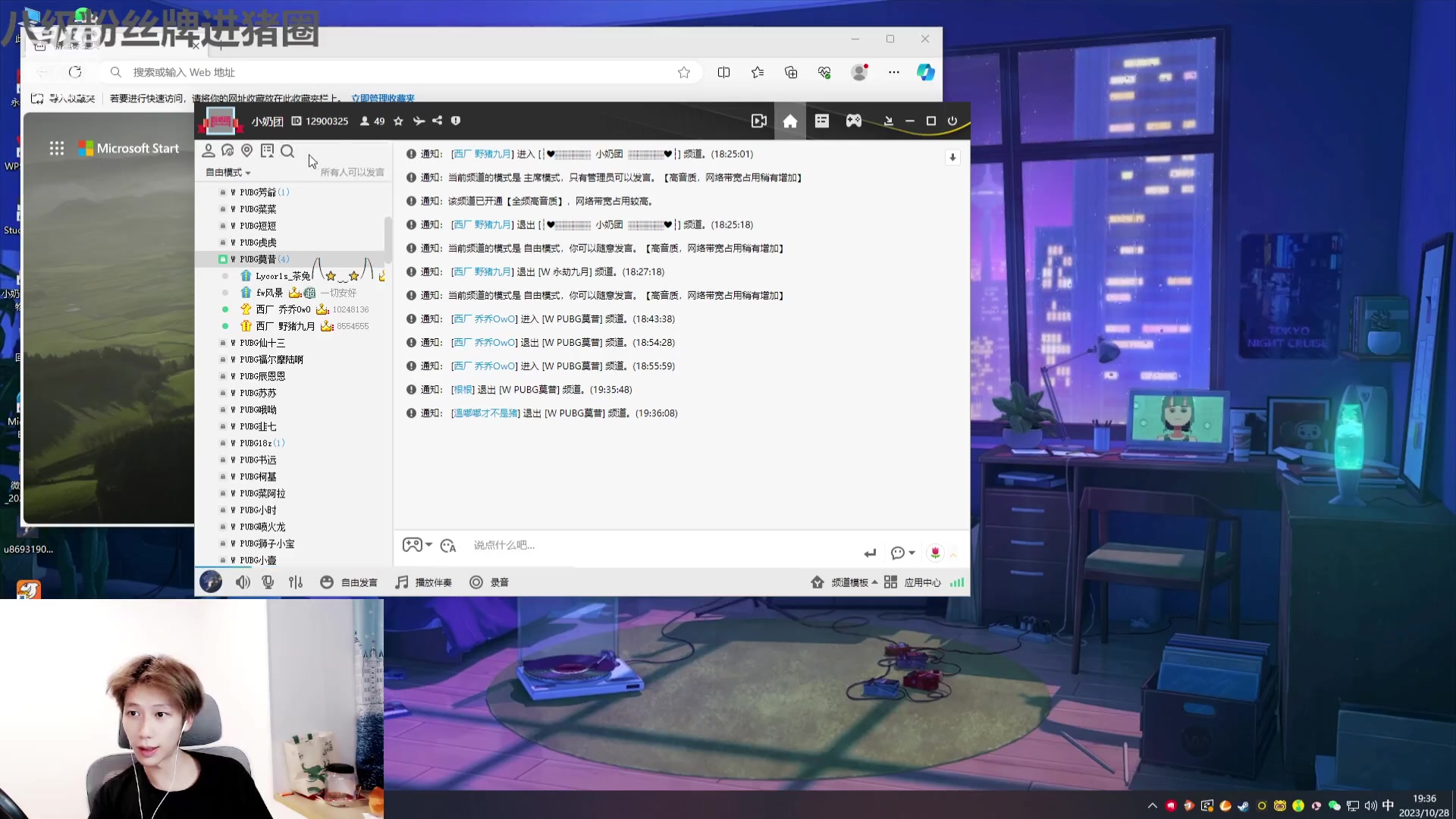Open the game controller icon in YY header
Image resolution: width=1456 pixels, height=819 pixels.
854,121
